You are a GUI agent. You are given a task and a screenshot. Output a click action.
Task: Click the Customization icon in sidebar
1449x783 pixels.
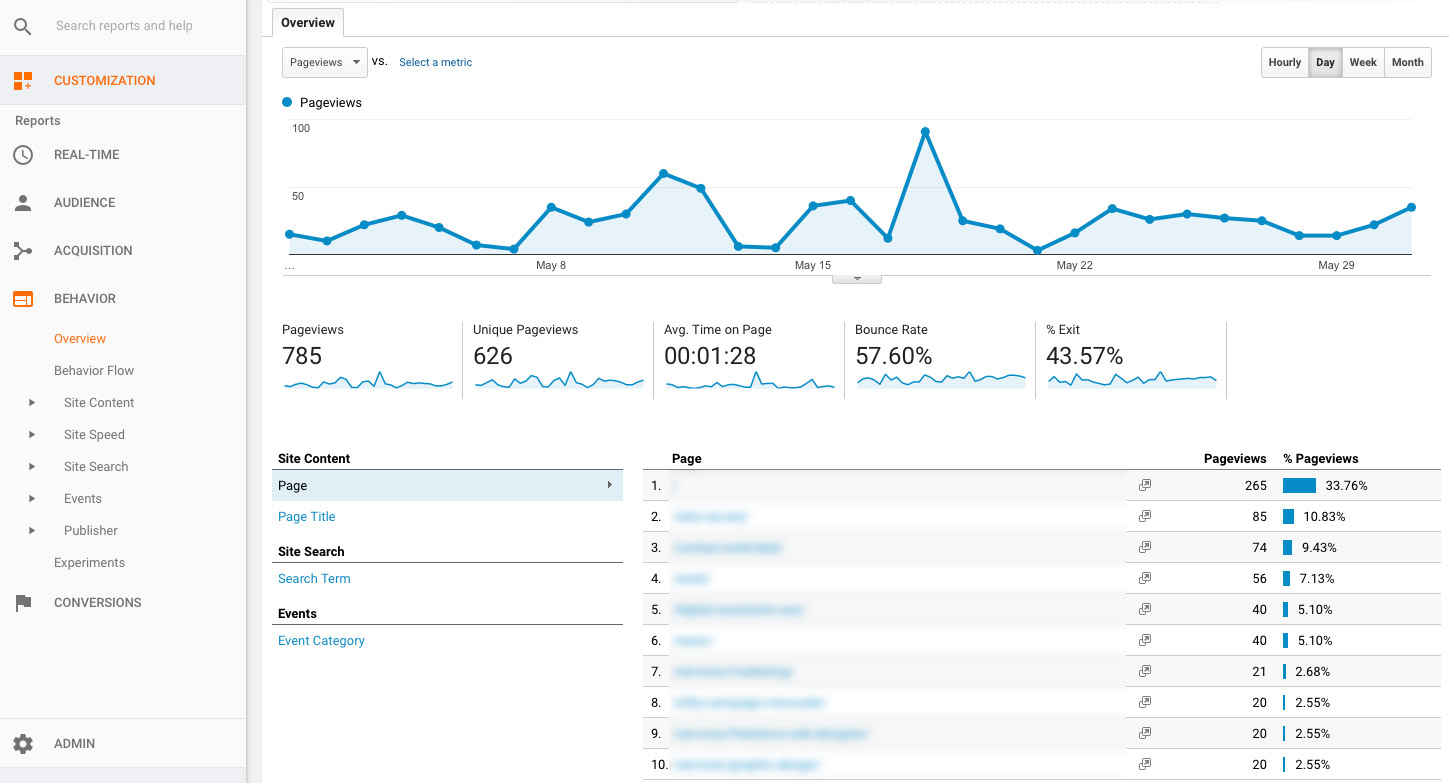(x=23, y=80)
